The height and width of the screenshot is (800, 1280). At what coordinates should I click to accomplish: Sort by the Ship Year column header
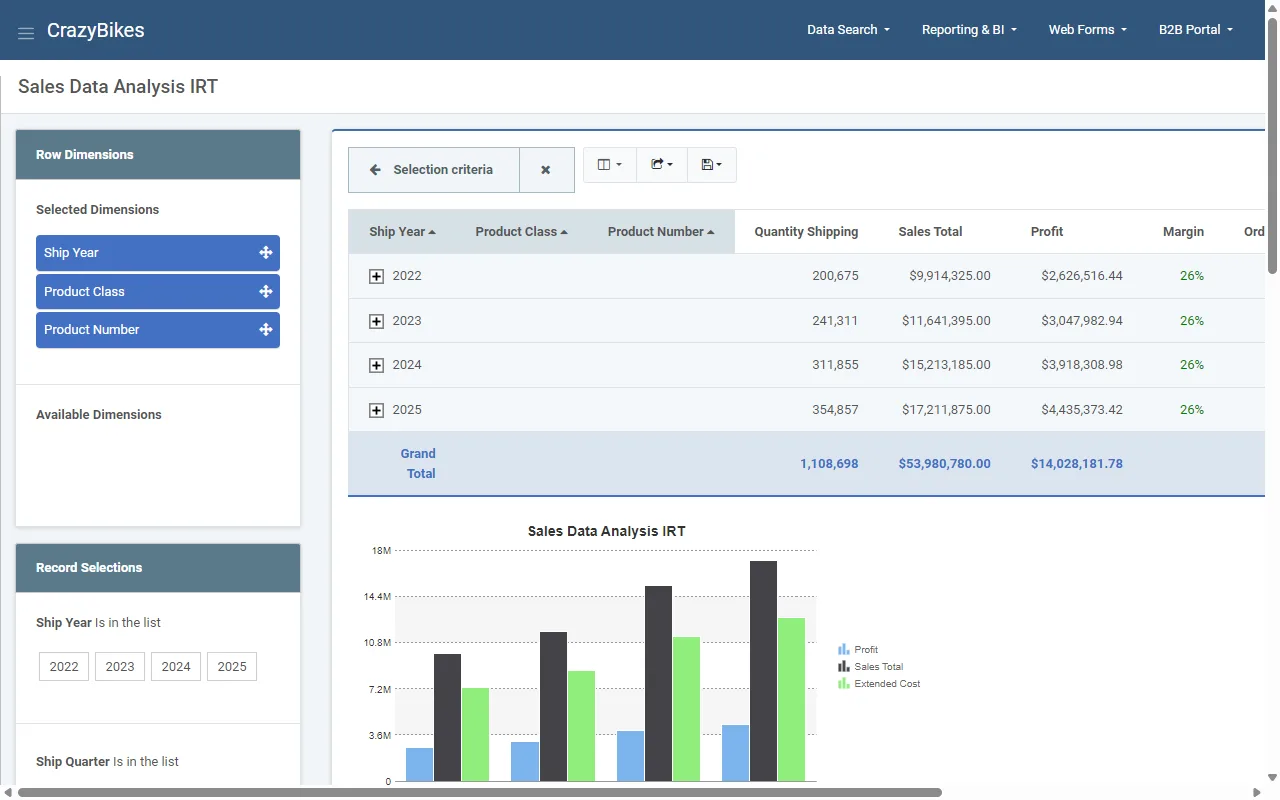point(402,232)
